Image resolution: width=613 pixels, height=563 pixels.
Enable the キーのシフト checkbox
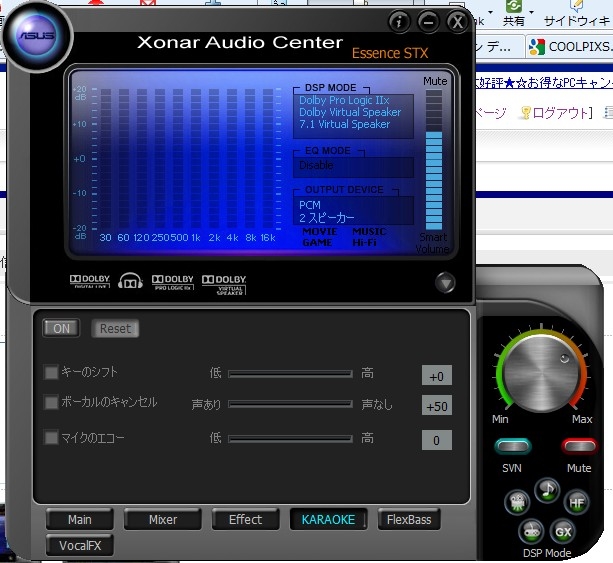tap(51, 372)
